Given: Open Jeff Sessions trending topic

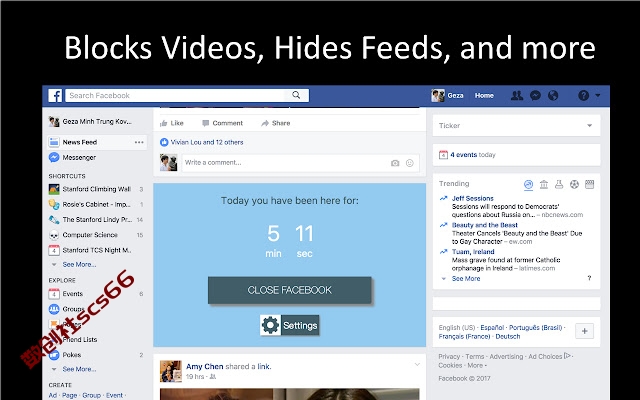Looking at the screenshot, I should pyautogui.click(x=473, y=198).
